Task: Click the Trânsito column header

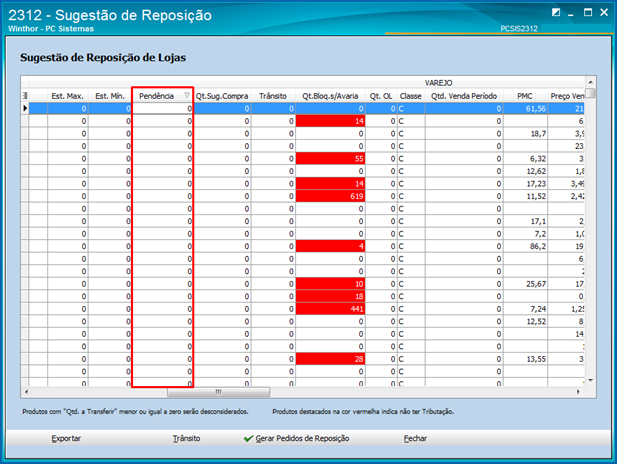Action: coord(273,96)
